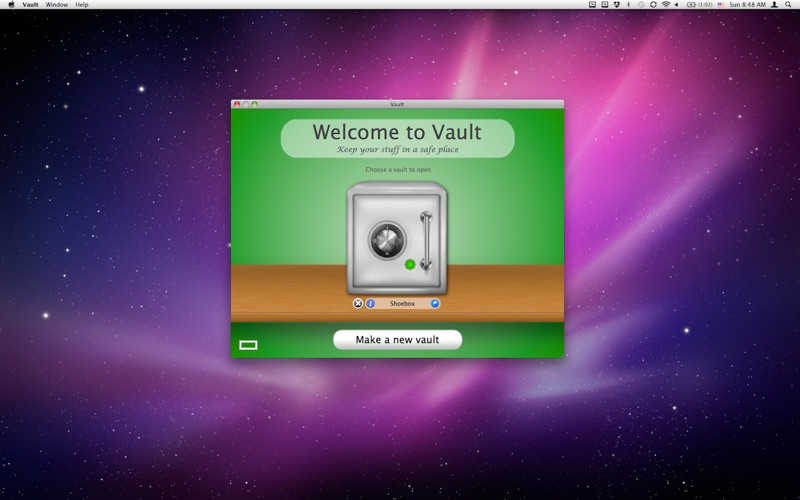Click the Welcome to Vault heading

tap(397, 132)
